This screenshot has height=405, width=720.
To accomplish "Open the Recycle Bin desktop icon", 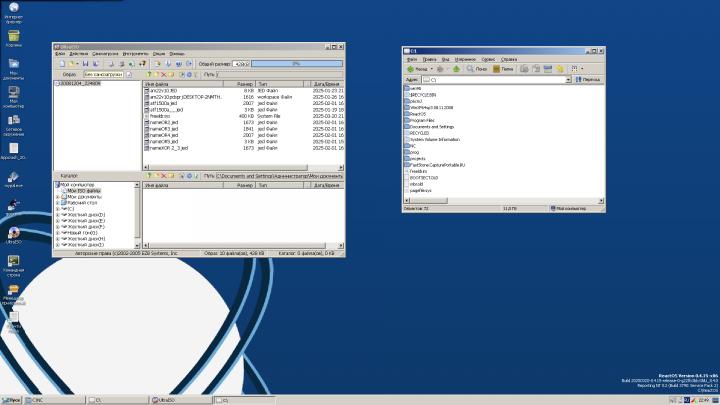I will click(14, 37).
